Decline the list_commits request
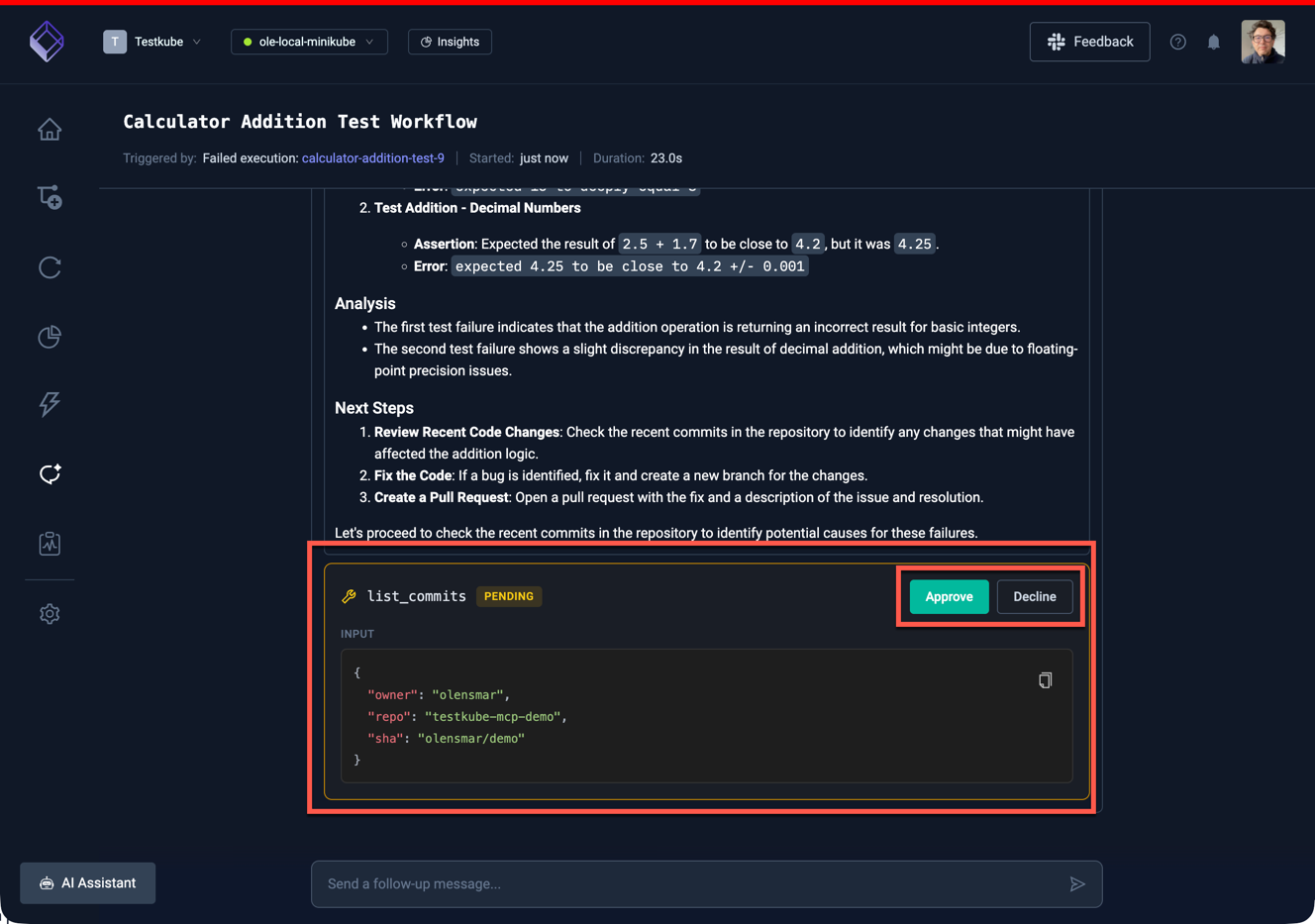The height and width of the screenshot is (924, 1315). pos(1034,596)
